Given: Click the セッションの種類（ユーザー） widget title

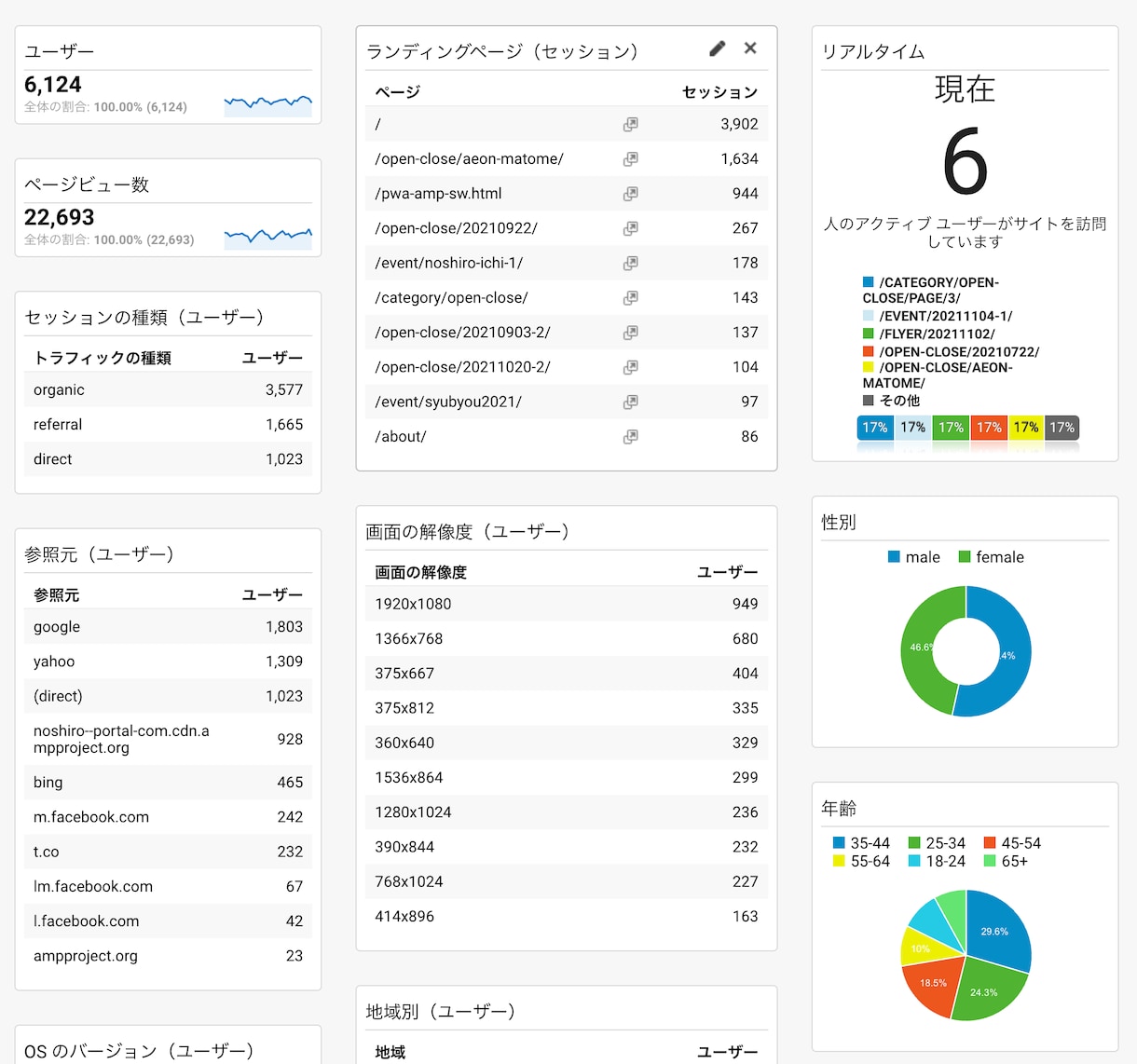Looking at the screenshot, I should pos(144,318).
